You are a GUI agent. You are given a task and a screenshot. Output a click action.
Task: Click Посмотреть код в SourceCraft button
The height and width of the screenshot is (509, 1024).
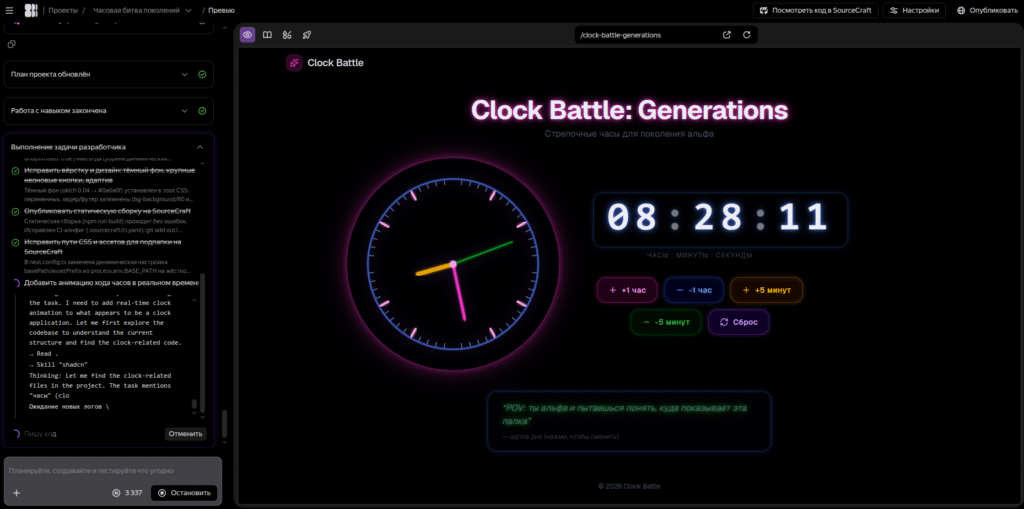[815, 10]
